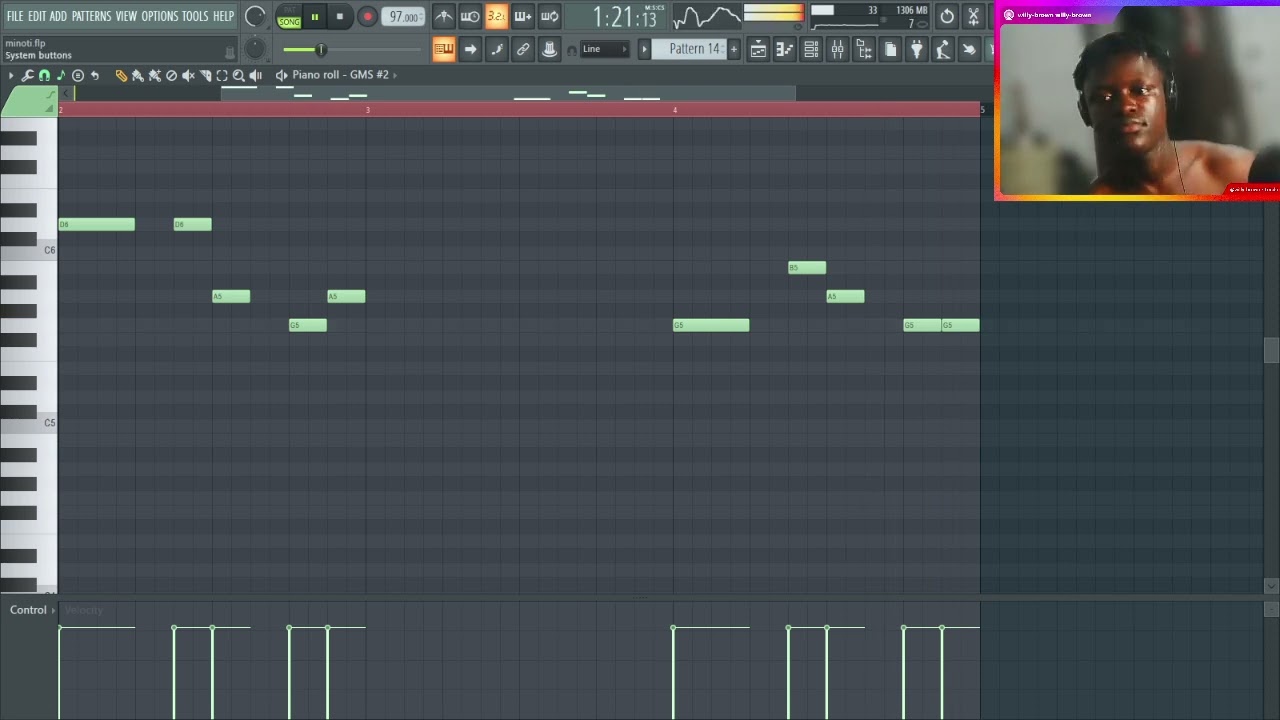Toggle blend recording overdub icon
This screenshot has width=1280, height=720.
[x=522, y=16]
